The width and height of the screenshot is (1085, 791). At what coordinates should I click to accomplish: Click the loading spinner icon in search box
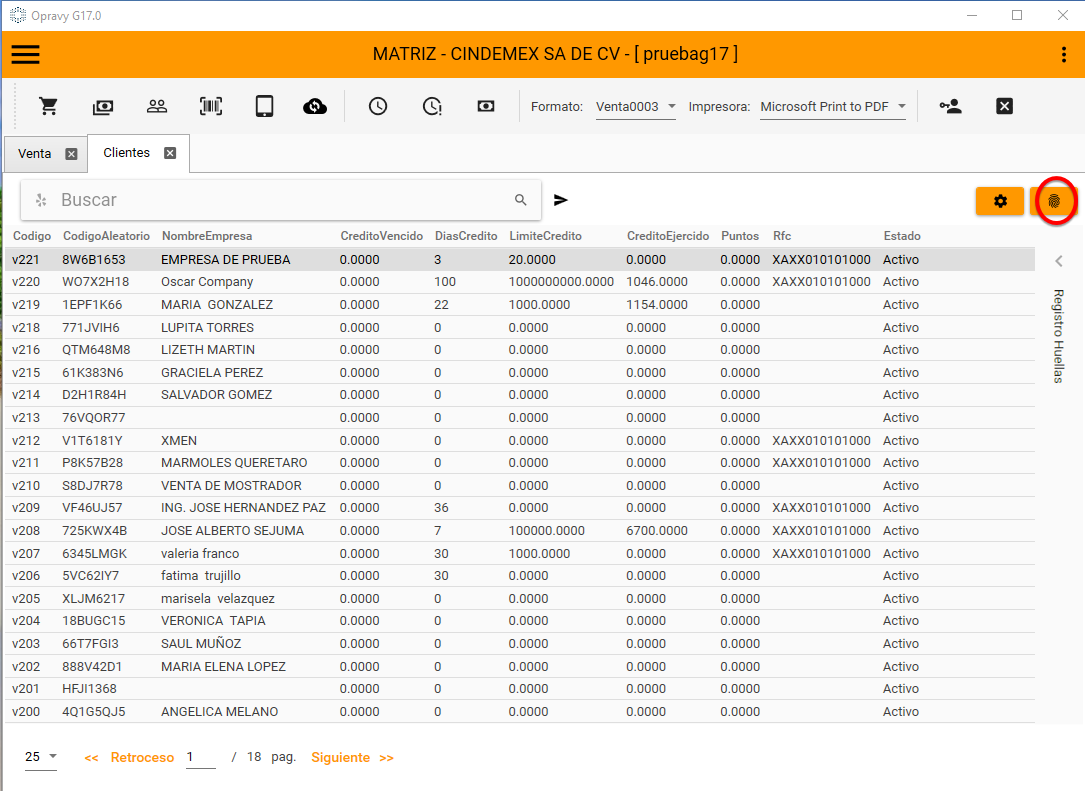pos(41,200)
